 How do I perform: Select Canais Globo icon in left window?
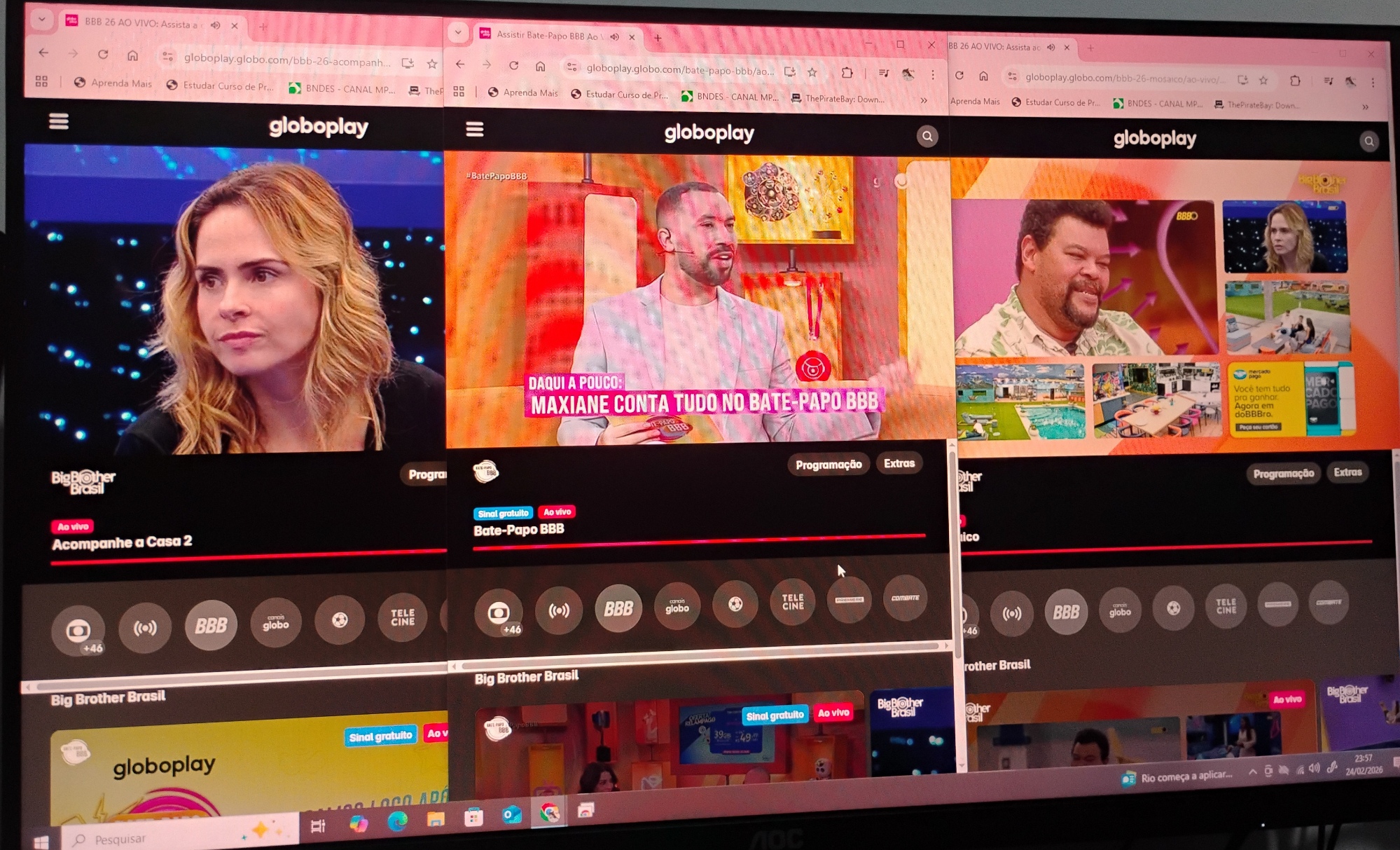(x=275, y=623)
